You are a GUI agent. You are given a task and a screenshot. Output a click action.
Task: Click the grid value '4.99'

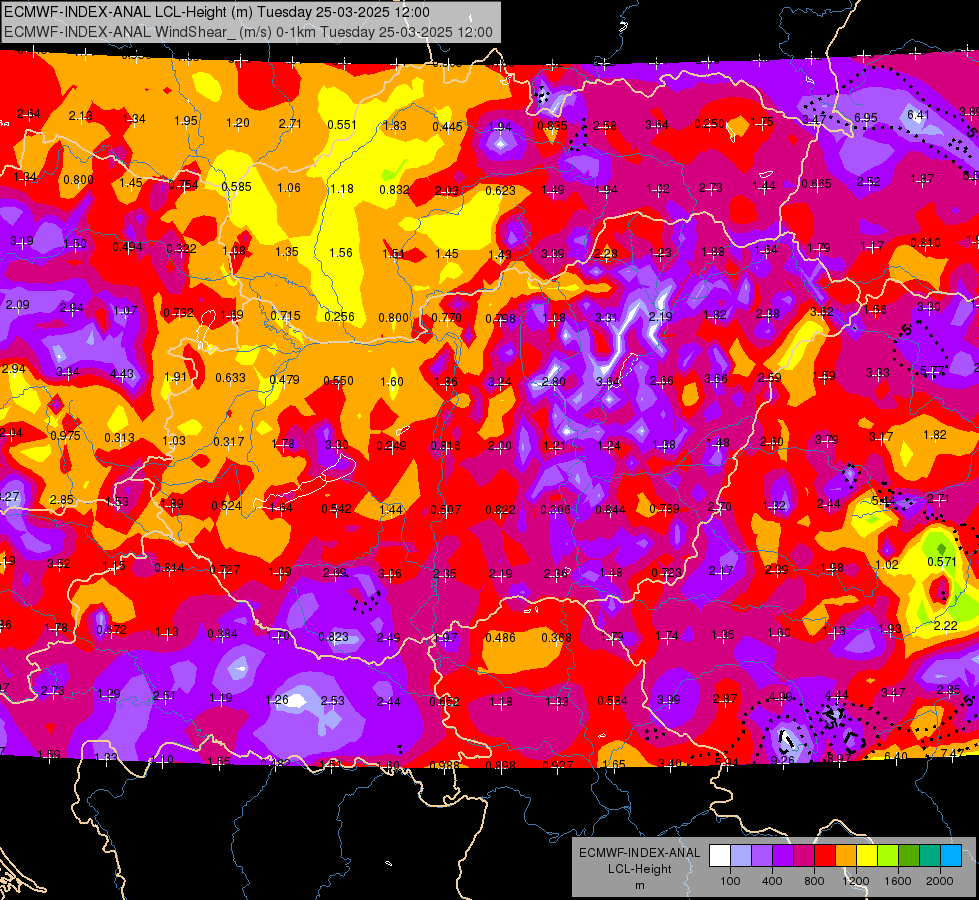click(x=780, y=696)
